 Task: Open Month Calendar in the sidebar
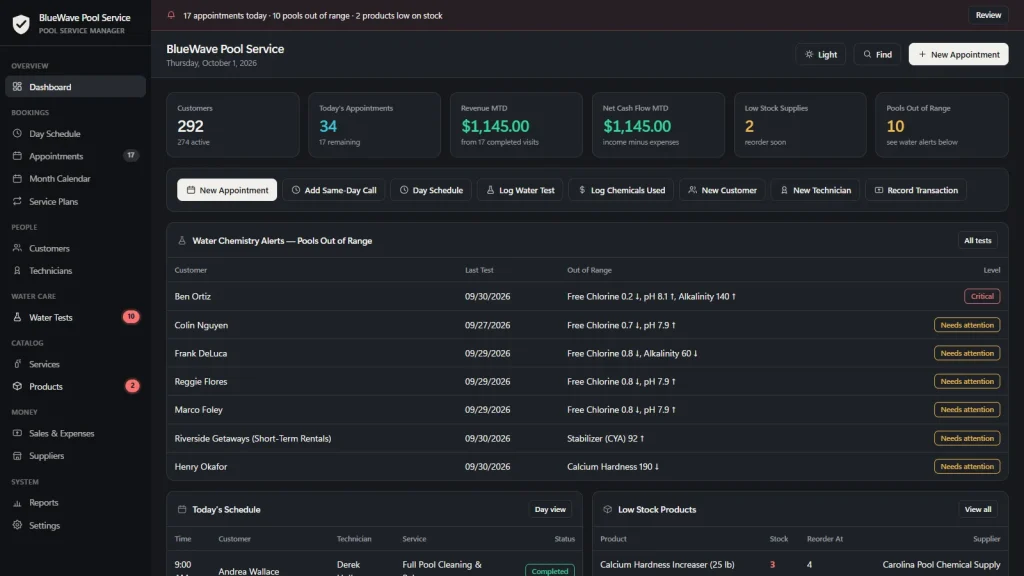[75, 178]
